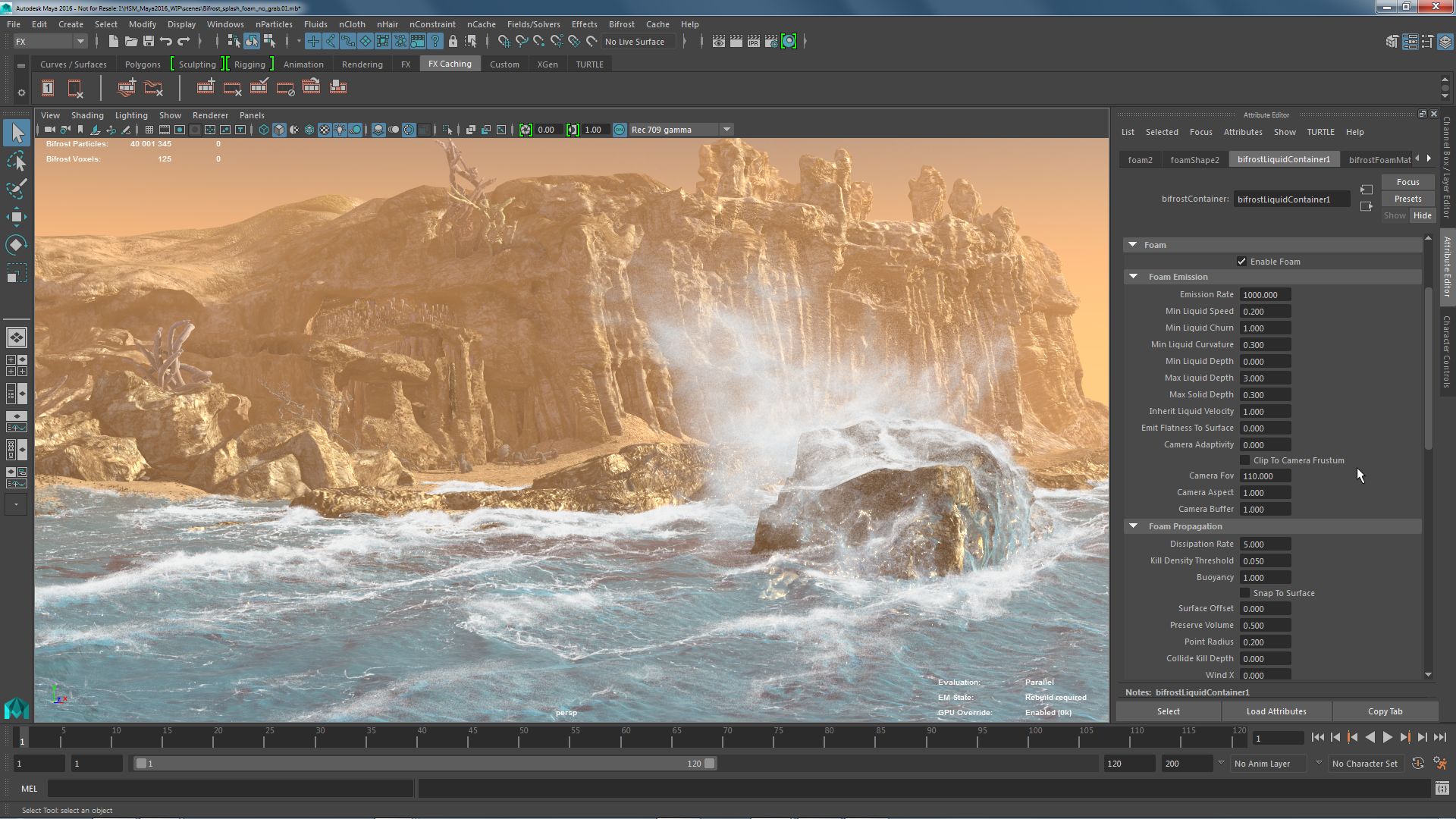
Task: Click the Load Attributes button
Action: (1276, 711)
